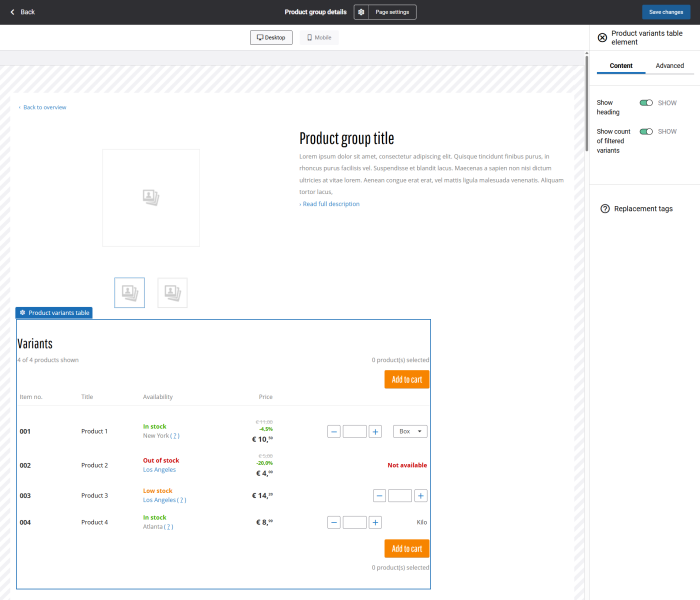Click the minus stepper for Product 3

click(x=380, y=496)
